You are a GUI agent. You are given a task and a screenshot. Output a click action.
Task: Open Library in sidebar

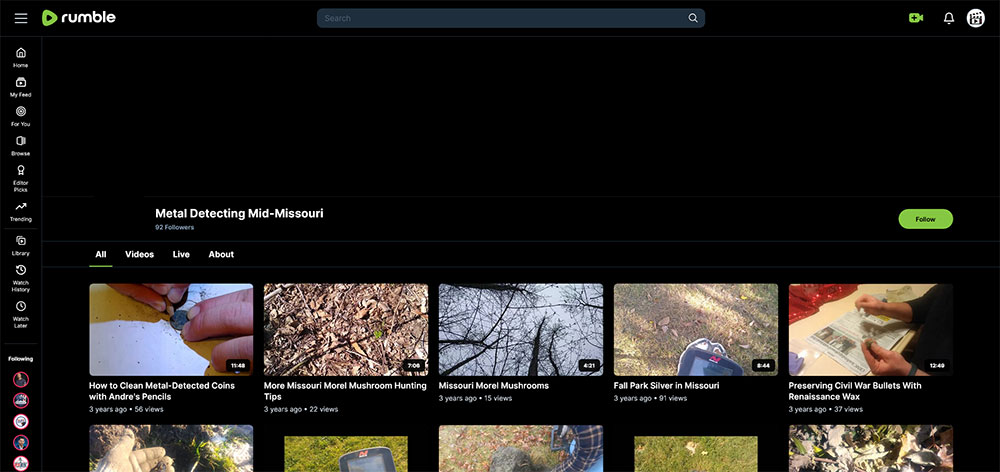coord(20,246)
